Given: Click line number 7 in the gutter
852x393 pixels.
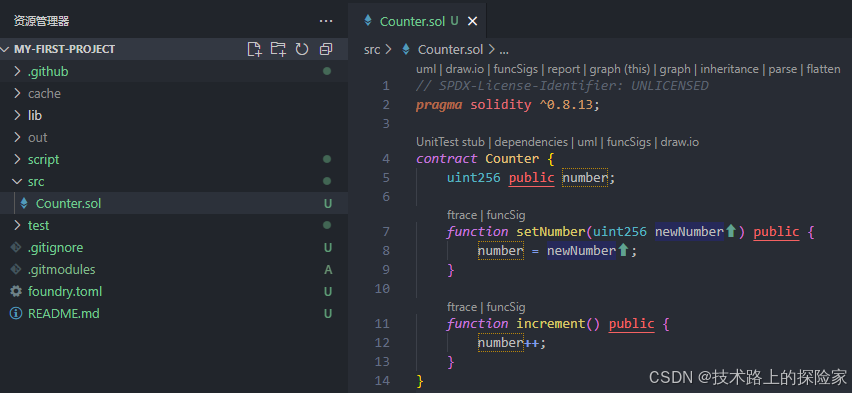Looking at the screenshot, I should [386, 232].
